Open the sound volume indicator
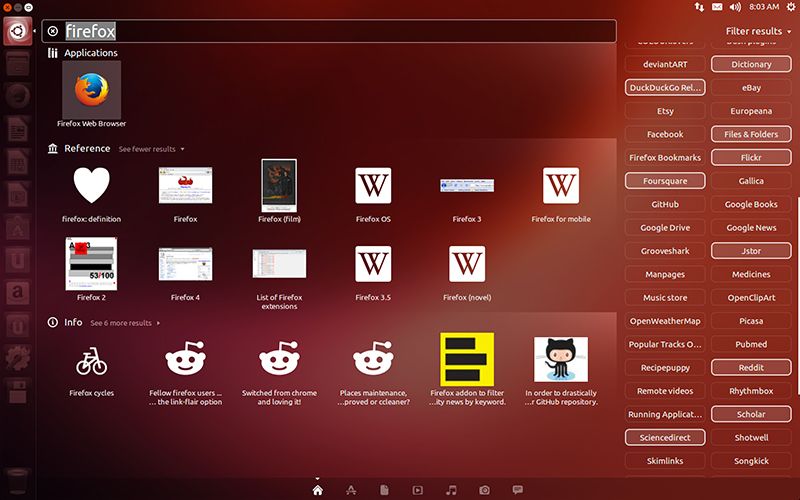800x500 pixels. (x=735, y=7)
